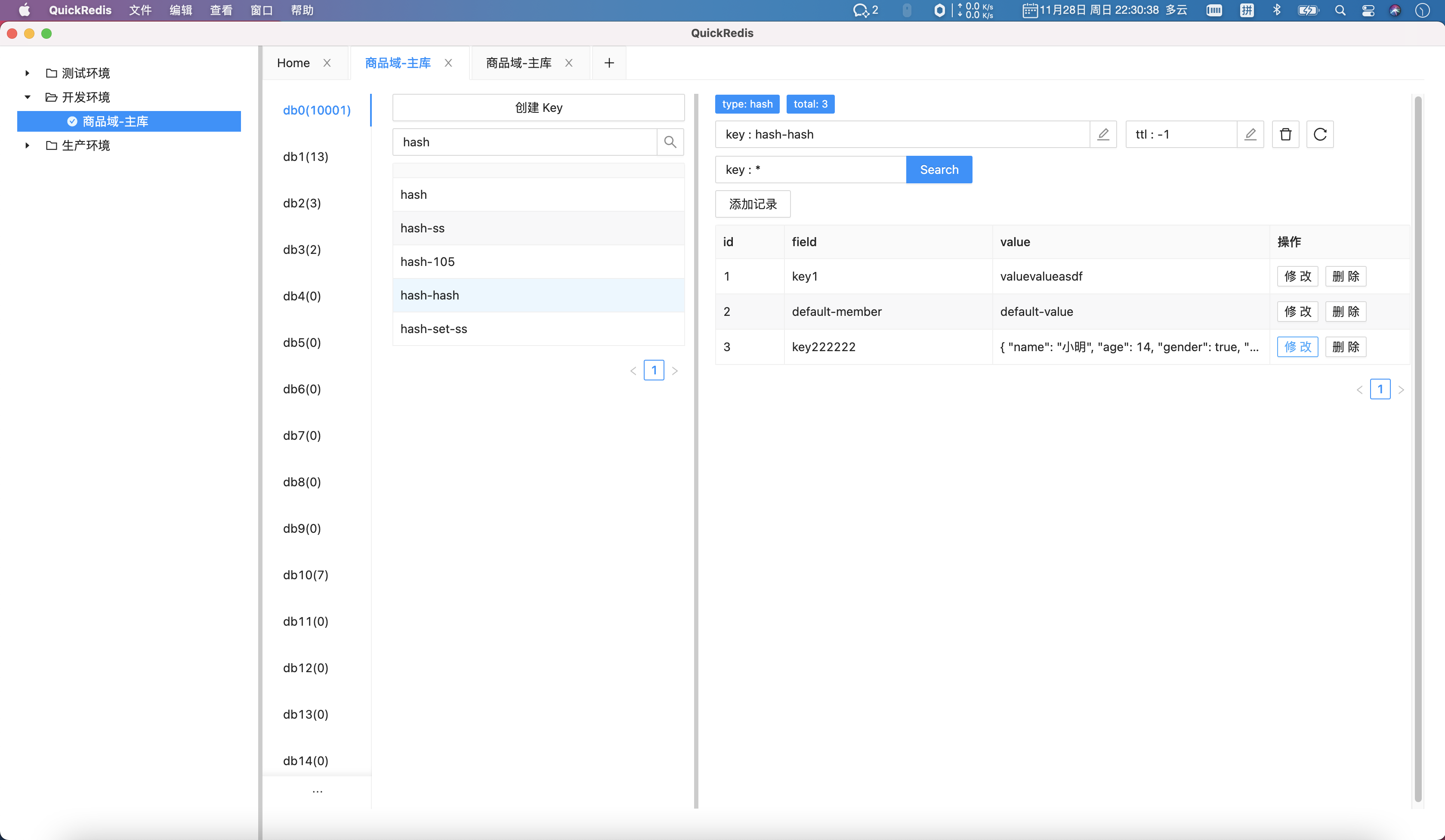Click the pencil icon next to ttl
1445x840 pixels.
(1250, 134)
